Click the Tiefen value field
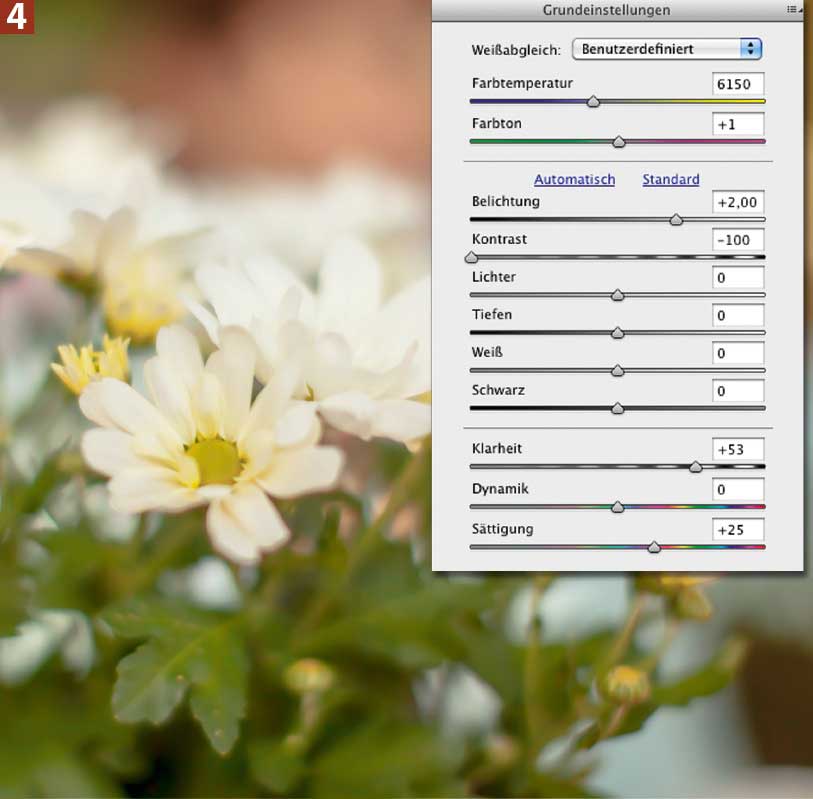The height and width of the screenshot is (799, 813). tap(738, 316)
